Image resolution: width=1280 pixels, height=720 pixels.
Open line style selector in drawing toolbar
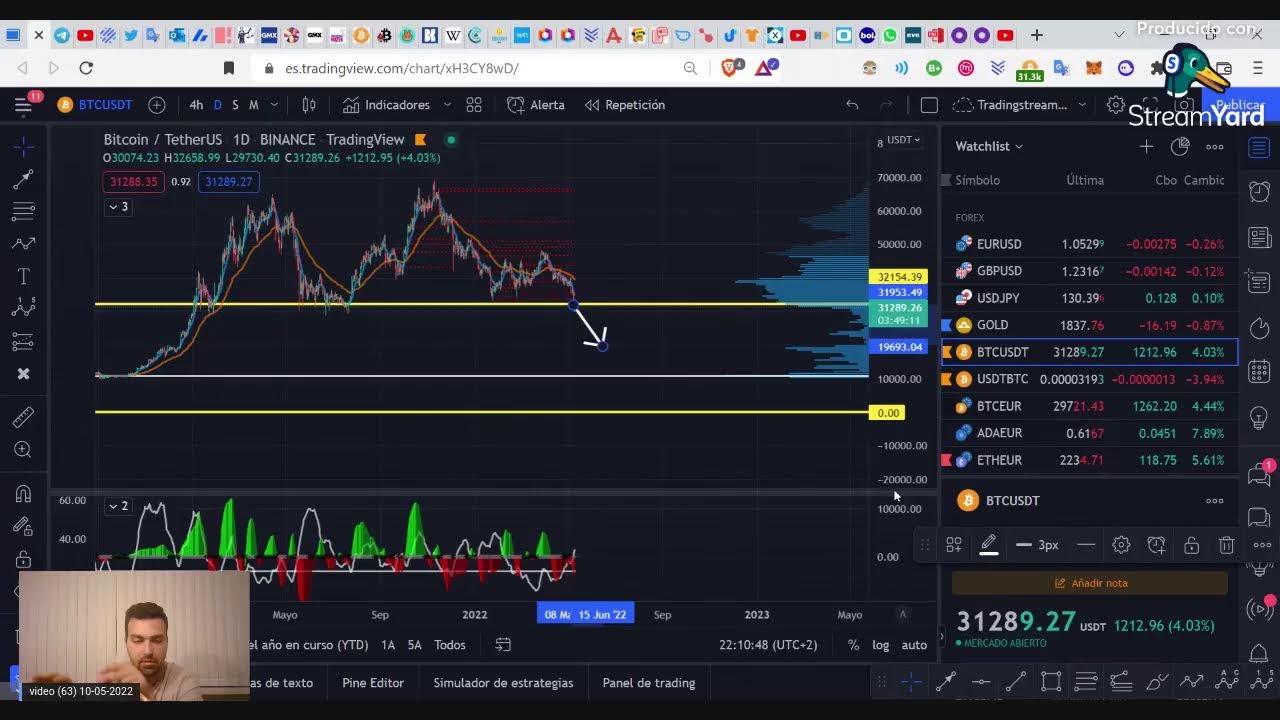[1086, 545]
